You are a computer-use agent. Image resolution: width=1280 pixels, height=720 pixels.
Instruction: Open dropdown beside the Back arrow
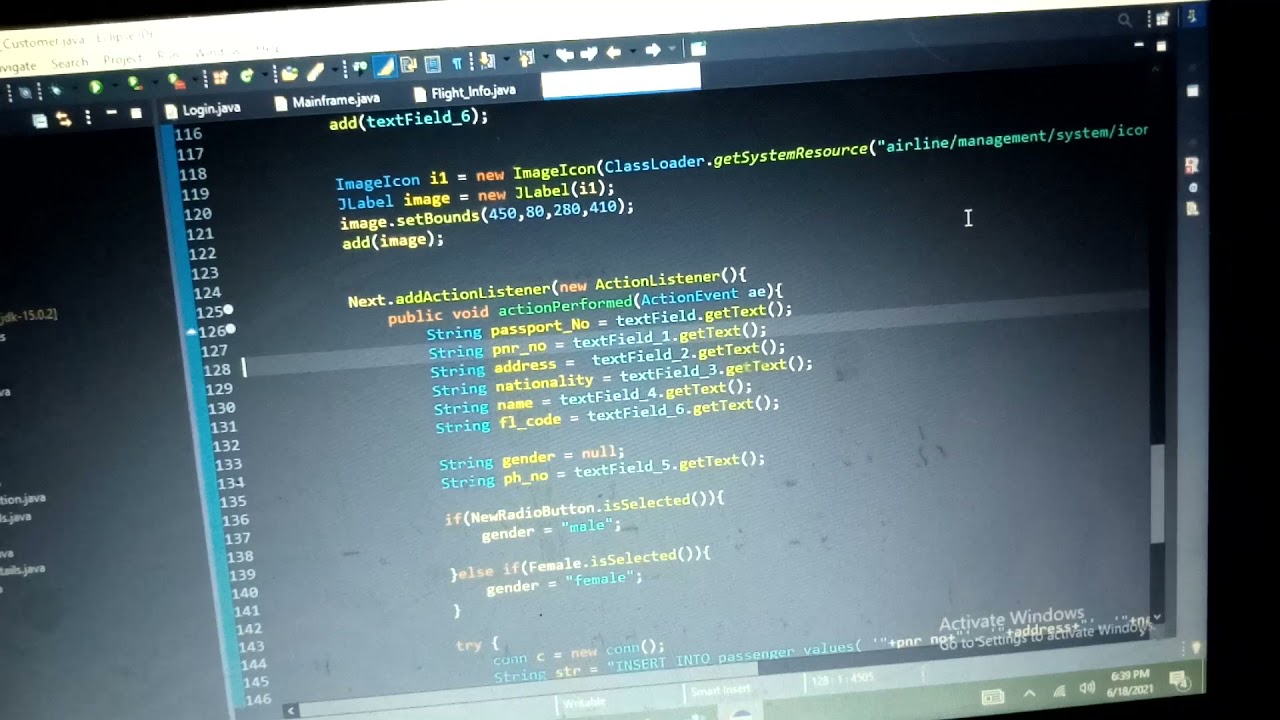[x=633, y=52]
